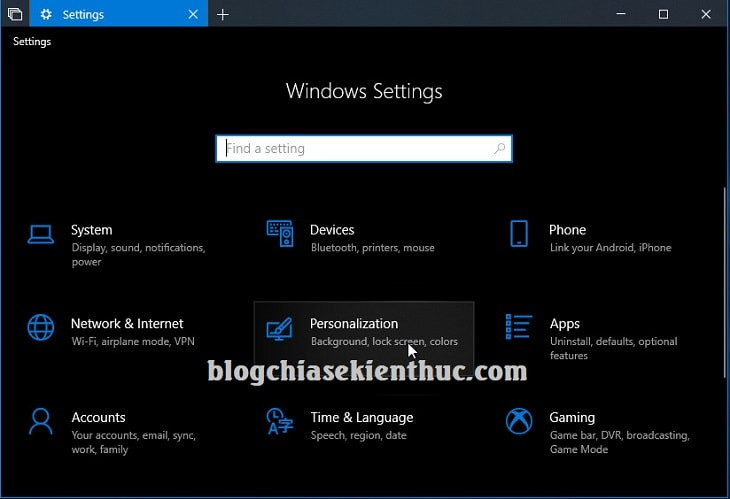Click 'Uninstall, defaults, optional features' text
730x499 pixels.
pyautogui.click(x=613, y=348)
